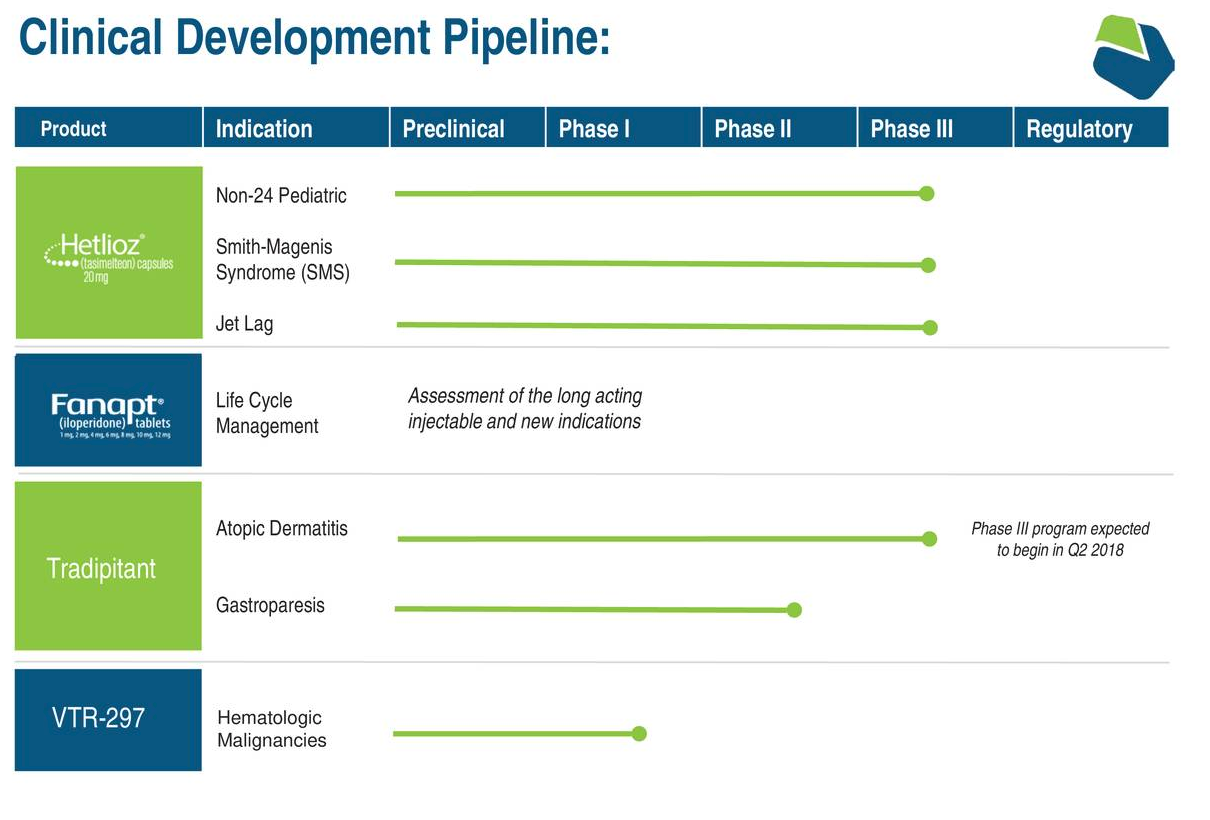
Task: Click the Gastroparesis progress endpoint dot
Action: click(x=794, y=610)
